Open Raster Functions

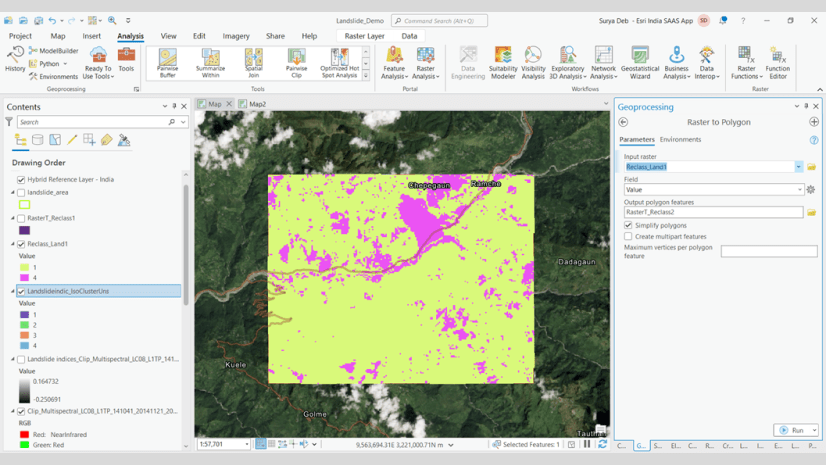click(746, 63)
